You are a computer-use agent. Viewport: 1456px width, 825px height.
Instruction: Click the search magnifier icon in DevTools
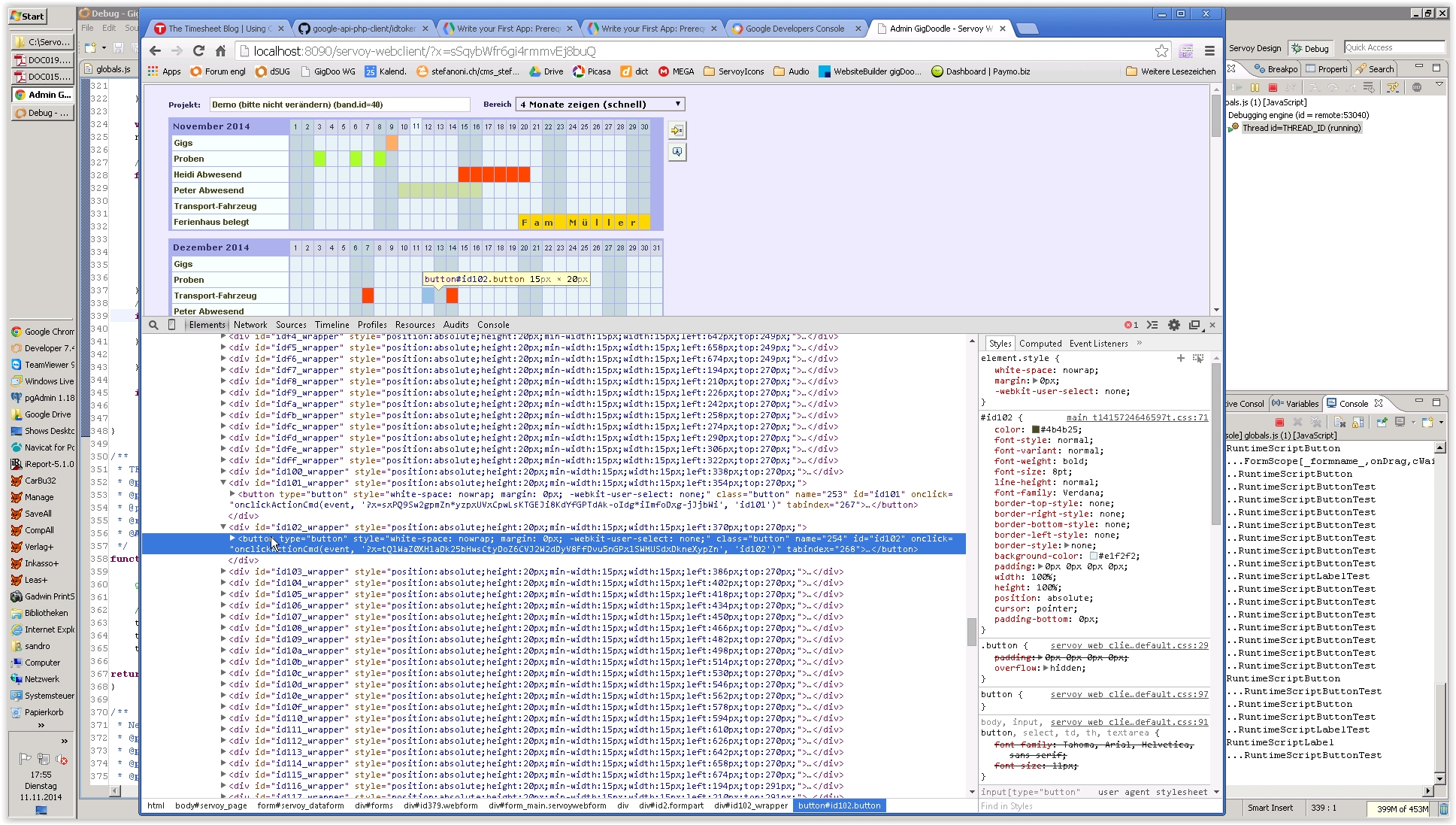point(153,325)
